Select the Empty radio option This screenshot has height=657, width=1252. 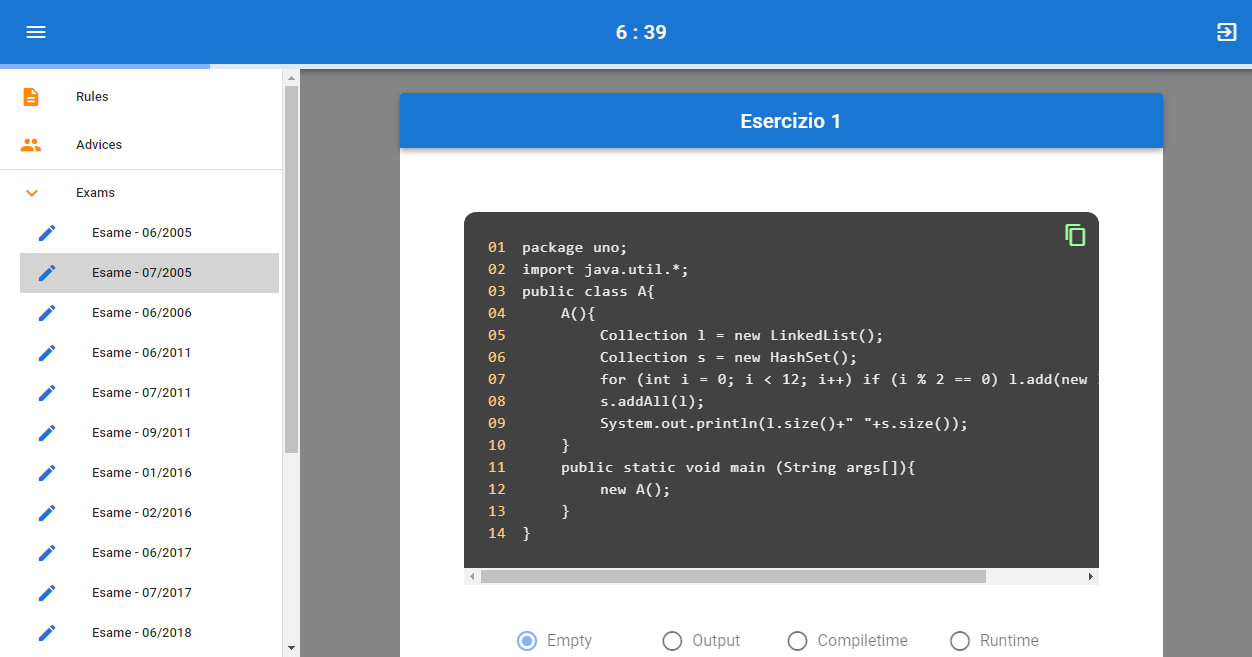(x=527, y=641)
